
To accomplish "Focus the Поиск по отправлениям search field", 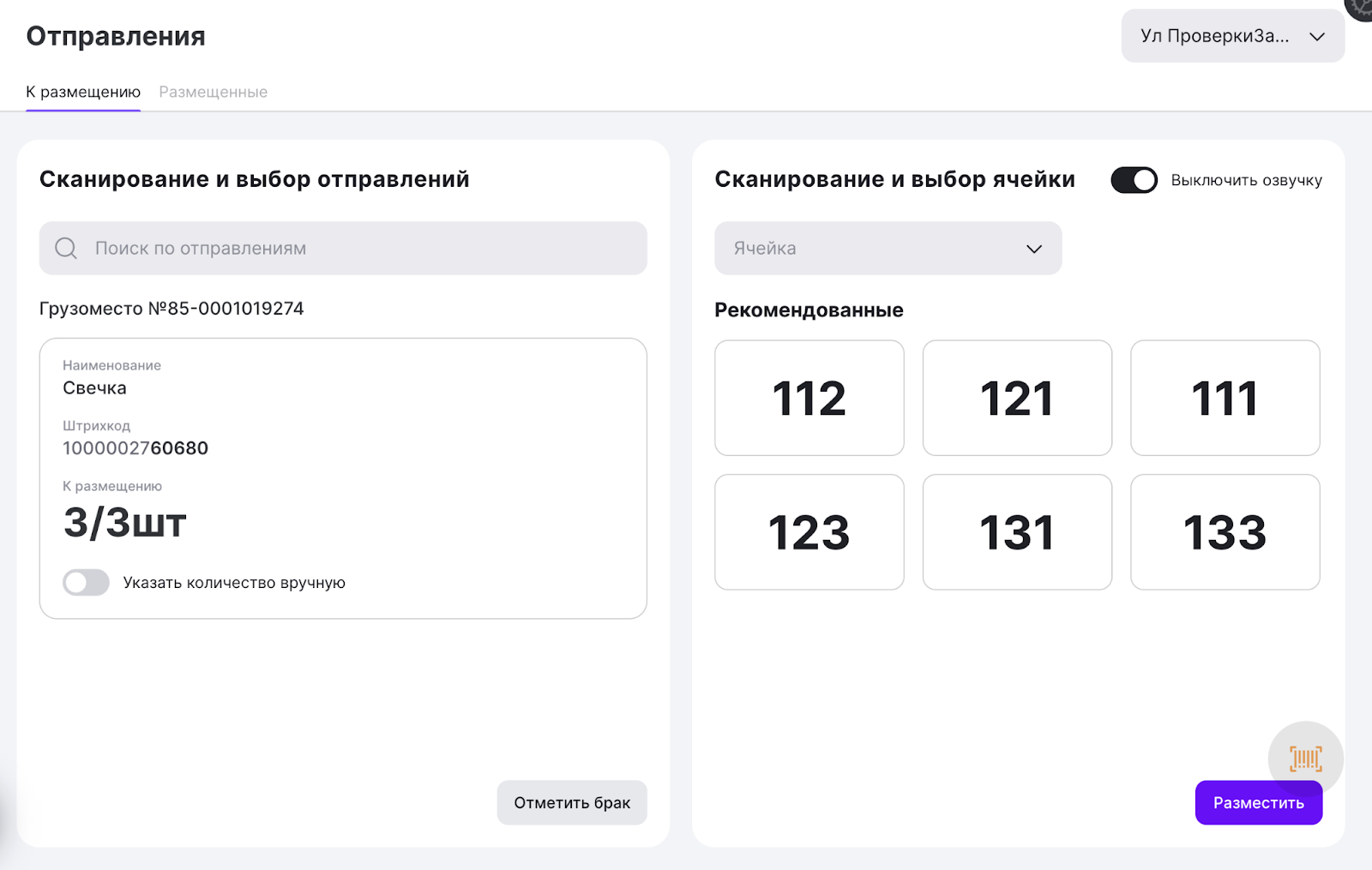I will click(x=360, y=249).
